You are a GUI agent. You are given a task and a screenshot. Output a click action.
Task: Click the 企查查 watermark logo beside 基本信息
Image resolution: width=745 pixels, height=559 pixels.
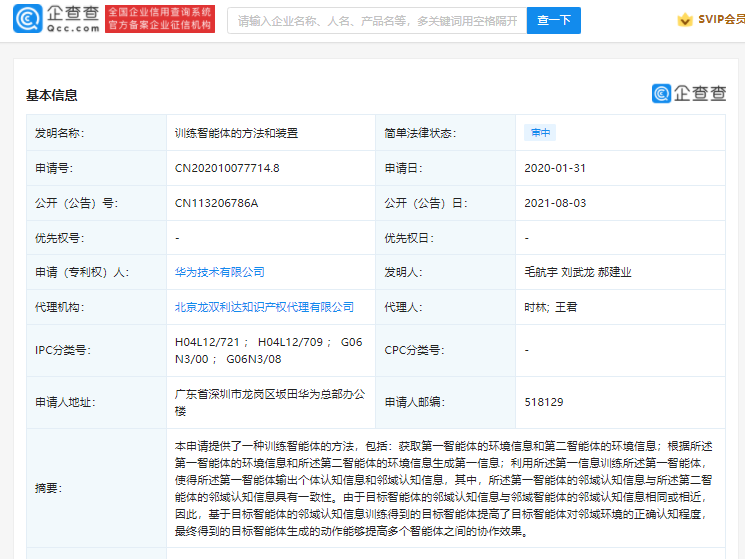pos(689,93)
